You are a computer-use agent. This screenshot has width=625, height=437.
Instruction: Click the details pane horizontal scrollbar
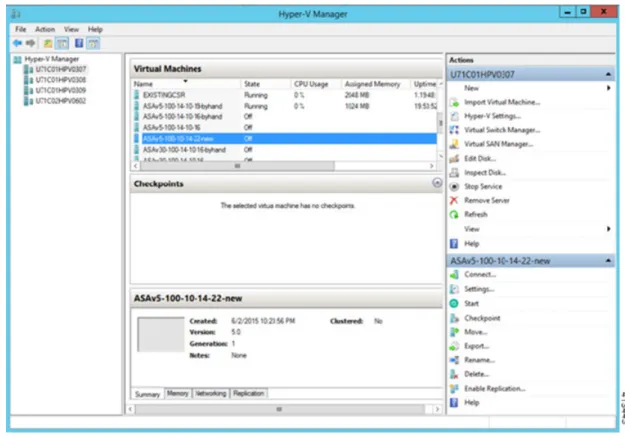click(x=279, y=409)
